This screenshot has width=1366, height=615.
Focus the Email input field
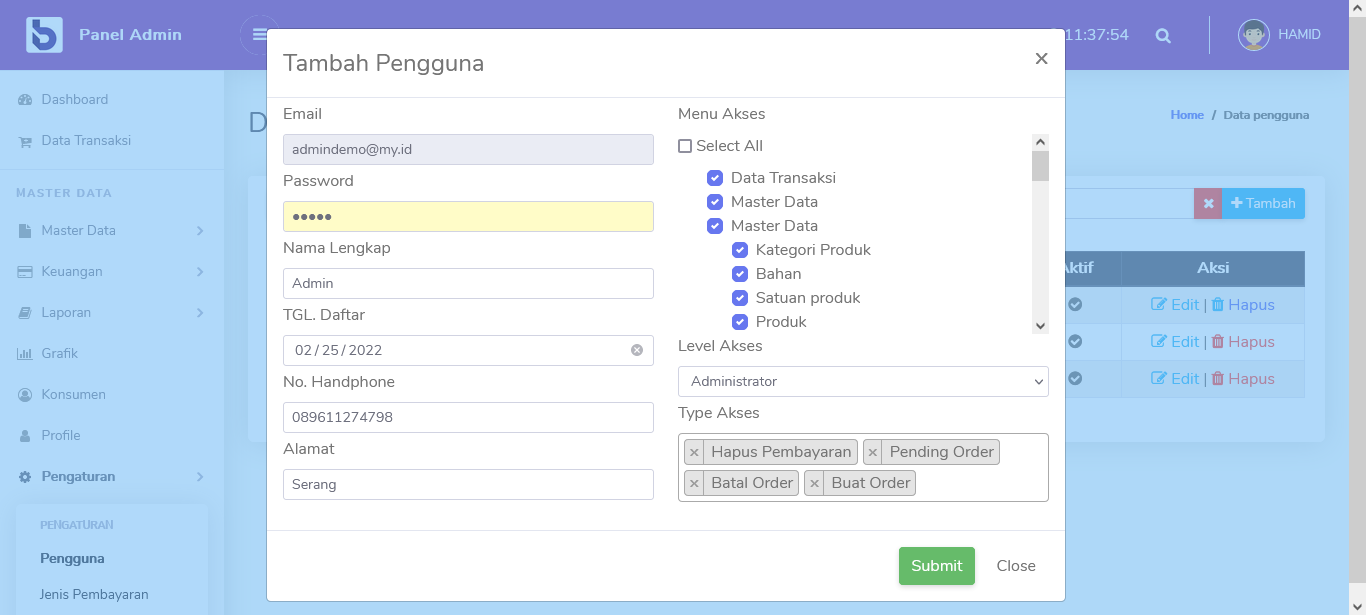point(468,149)
